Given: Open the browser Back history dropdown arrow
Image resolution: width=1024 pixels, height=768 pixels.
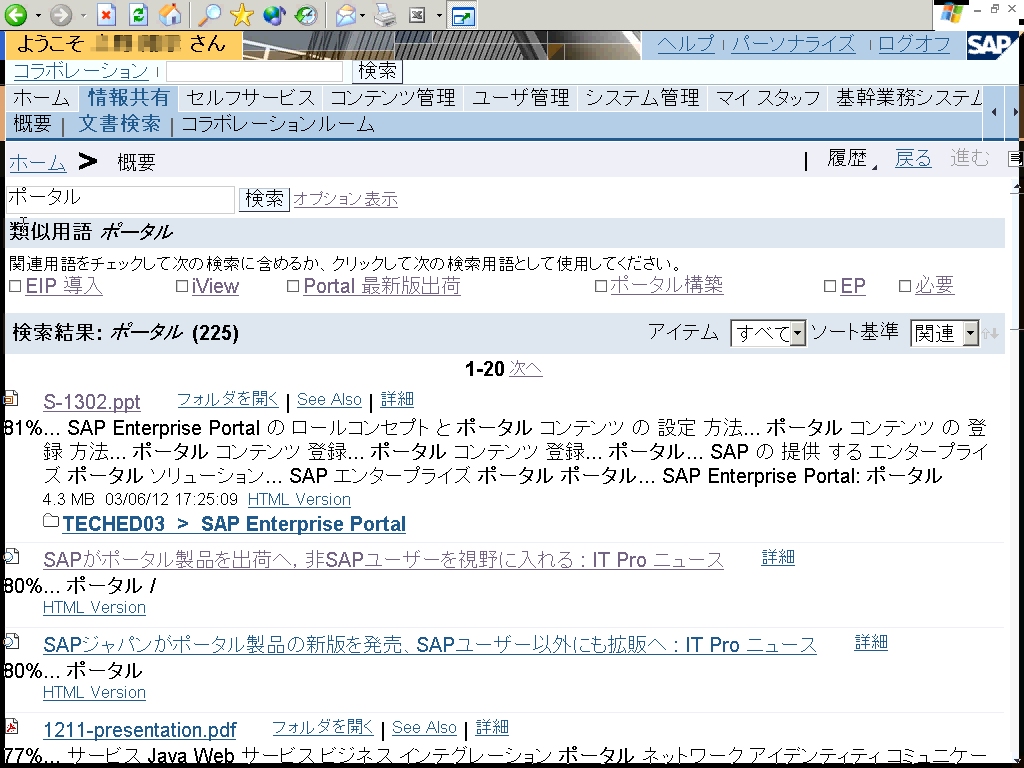Looking at the screenshot, I should (x=38, y=15).
